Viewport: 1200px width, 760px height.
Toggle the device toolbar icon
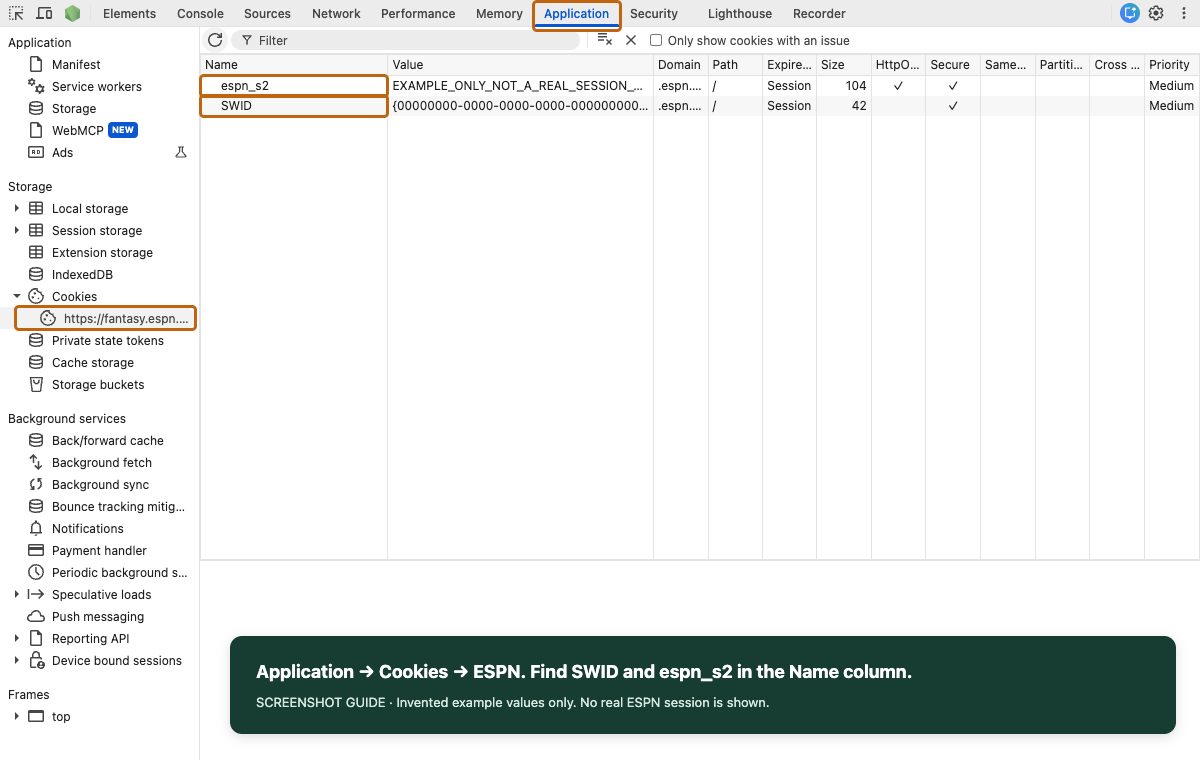[x=44, y=14]
